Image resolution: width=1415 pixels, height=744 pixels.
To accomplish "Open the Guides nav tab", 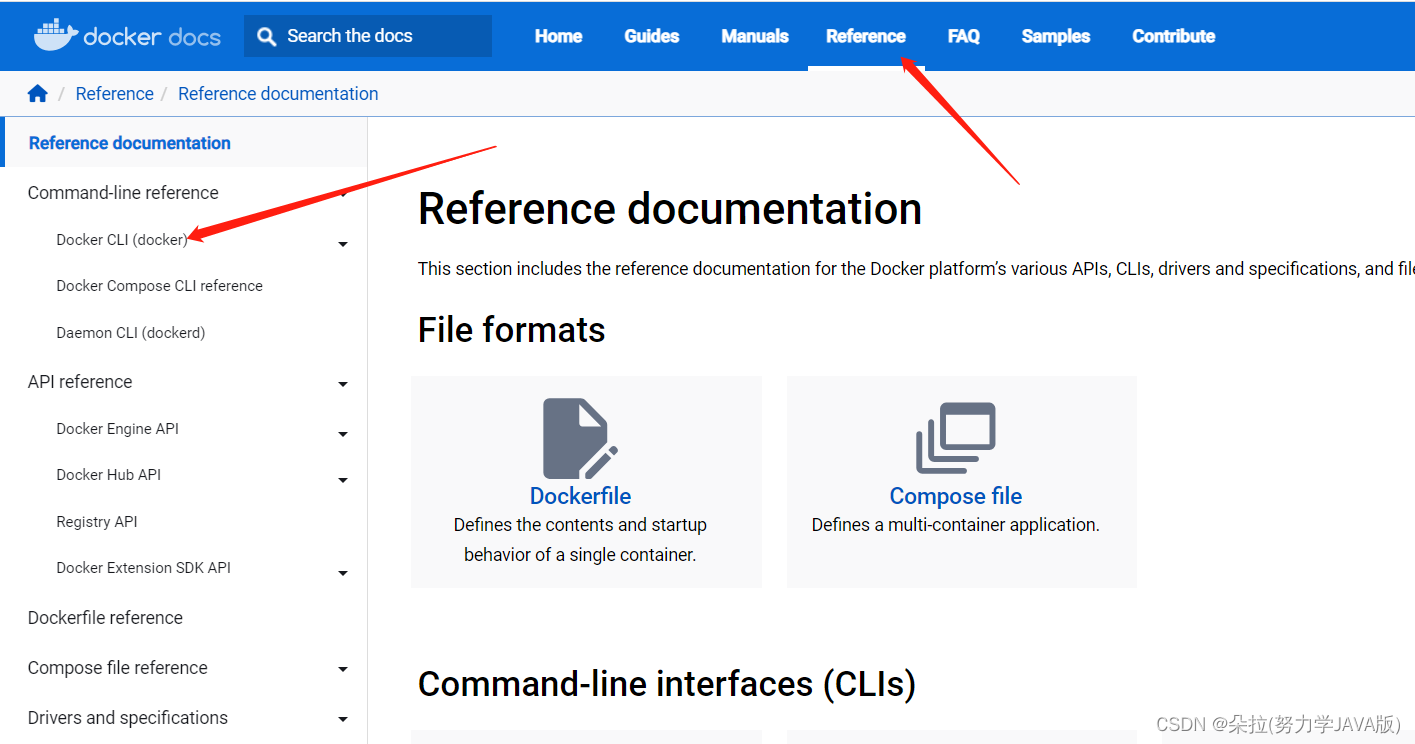I will pyautogui.click(x=652, y=36).
